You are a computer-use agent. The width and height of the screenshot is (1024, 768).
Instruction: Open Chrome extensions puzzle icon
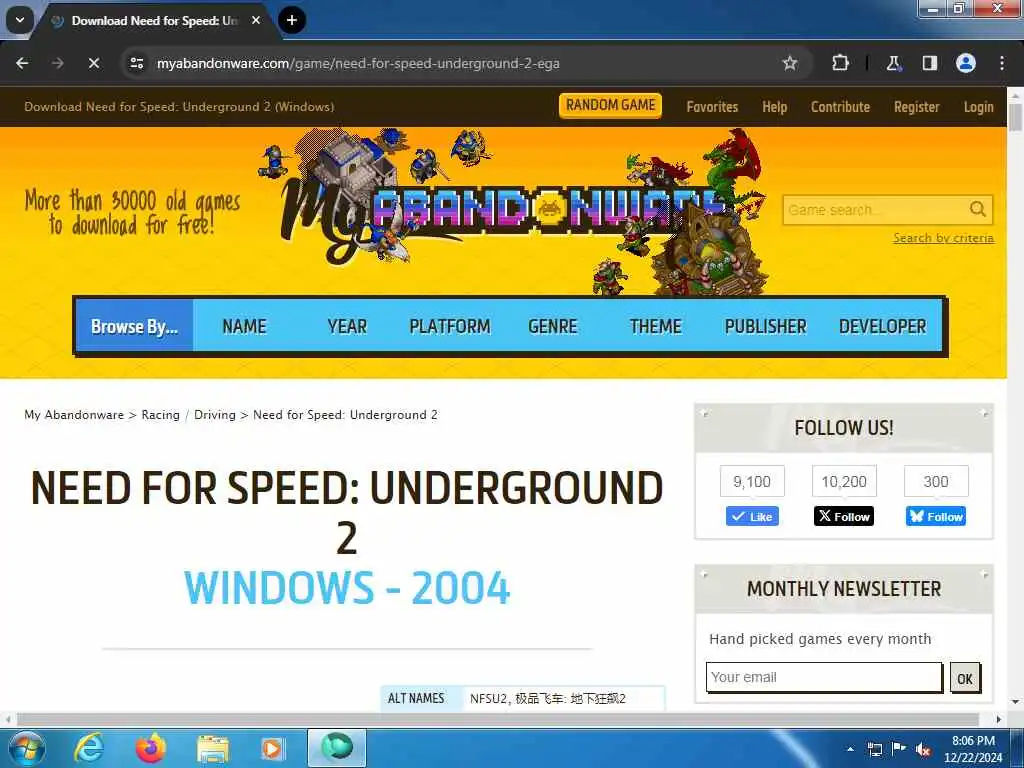(840, 63)
